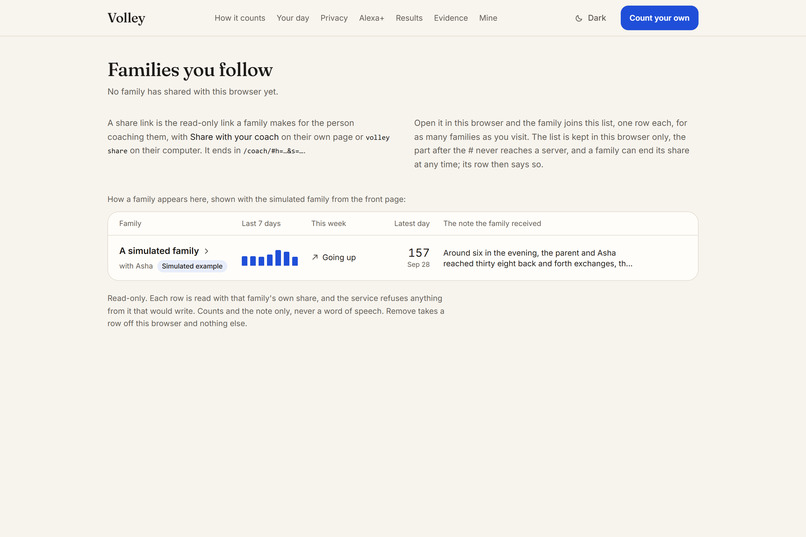Open the A simulated family row
806x537 pixels.
(402, 258)
